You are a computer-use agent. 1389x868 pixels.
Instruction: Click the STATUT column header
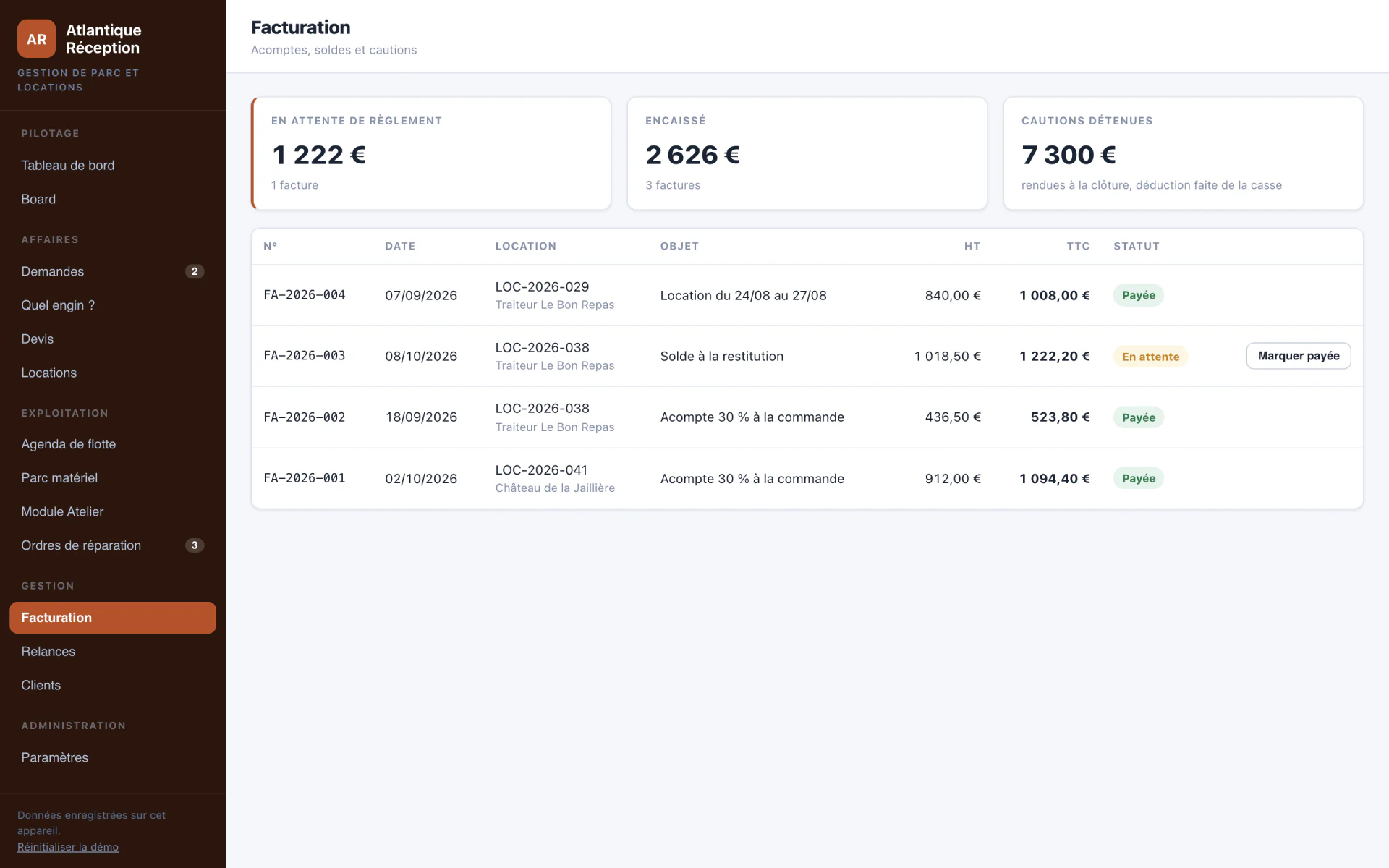(1137, 247)
